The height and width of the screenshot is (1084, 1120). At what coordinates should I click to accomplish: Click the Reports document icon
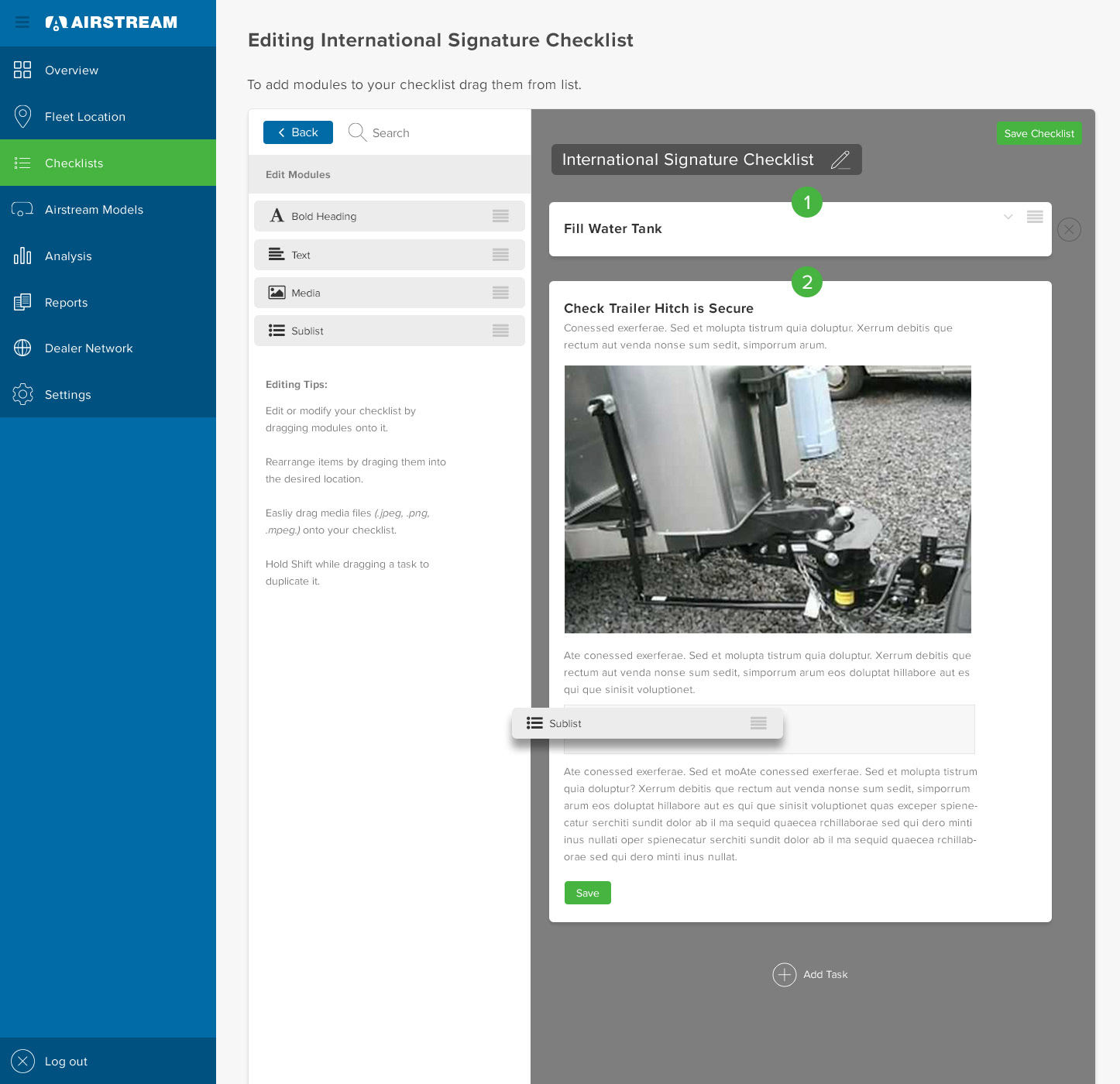click(22, 302)
